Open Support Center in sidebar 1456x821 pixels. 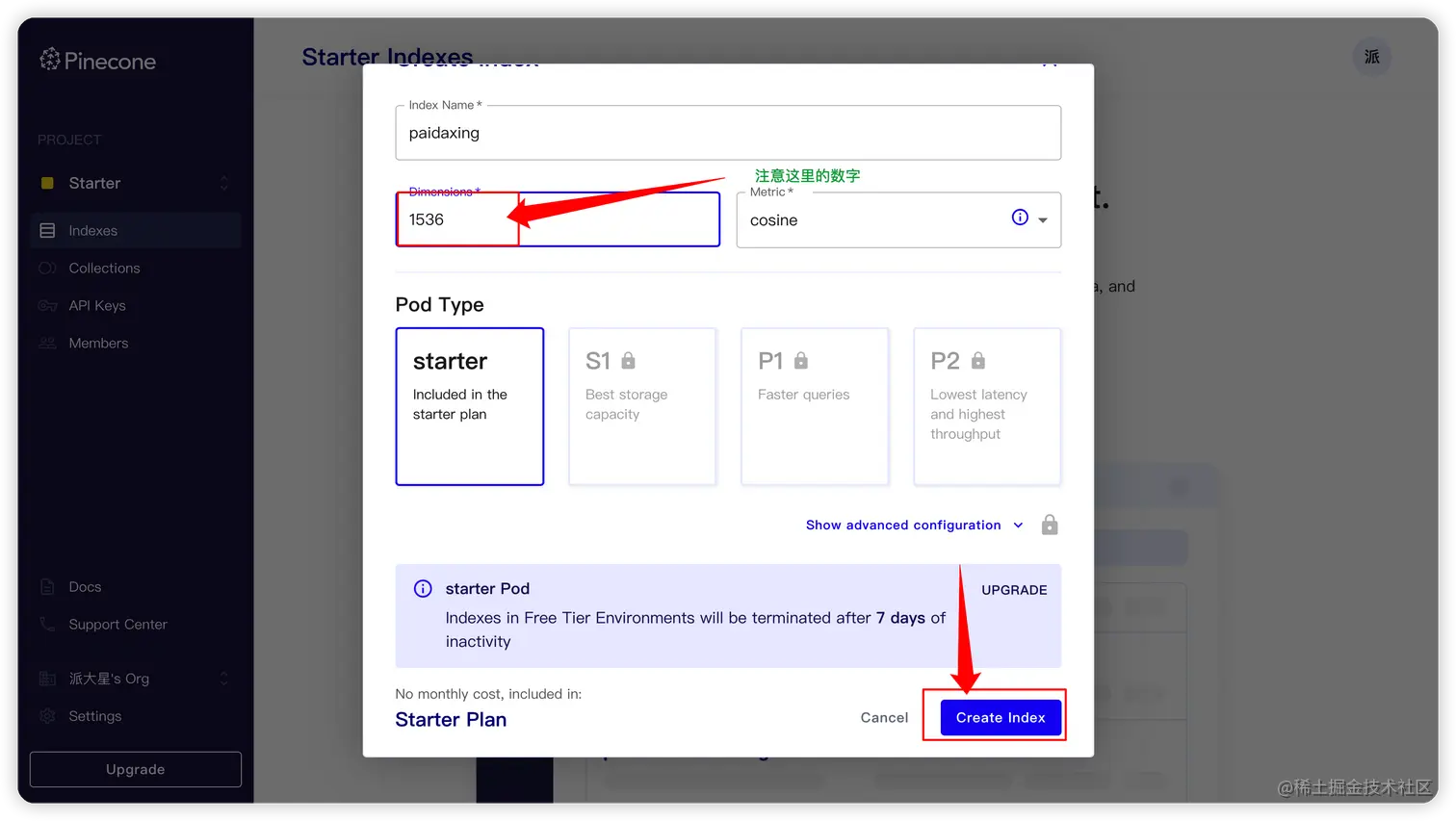coord(117,625)
